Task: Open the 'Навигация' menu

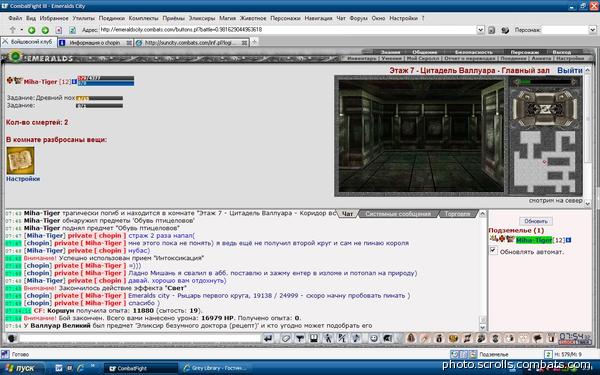Action: click(x=318, y=18)
